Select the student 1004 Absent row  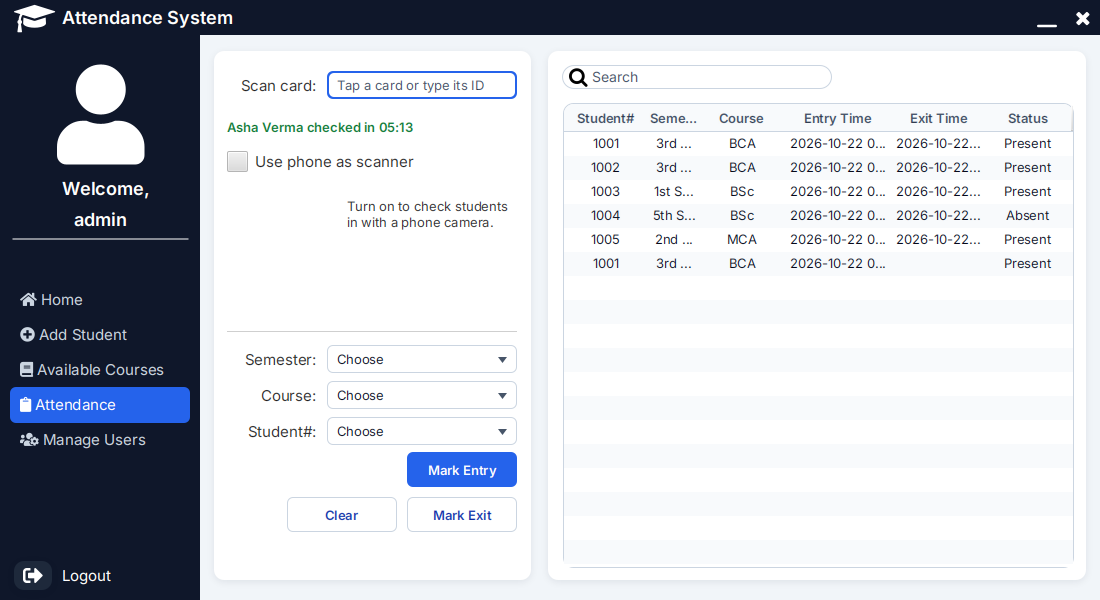(x=818, y=215)
